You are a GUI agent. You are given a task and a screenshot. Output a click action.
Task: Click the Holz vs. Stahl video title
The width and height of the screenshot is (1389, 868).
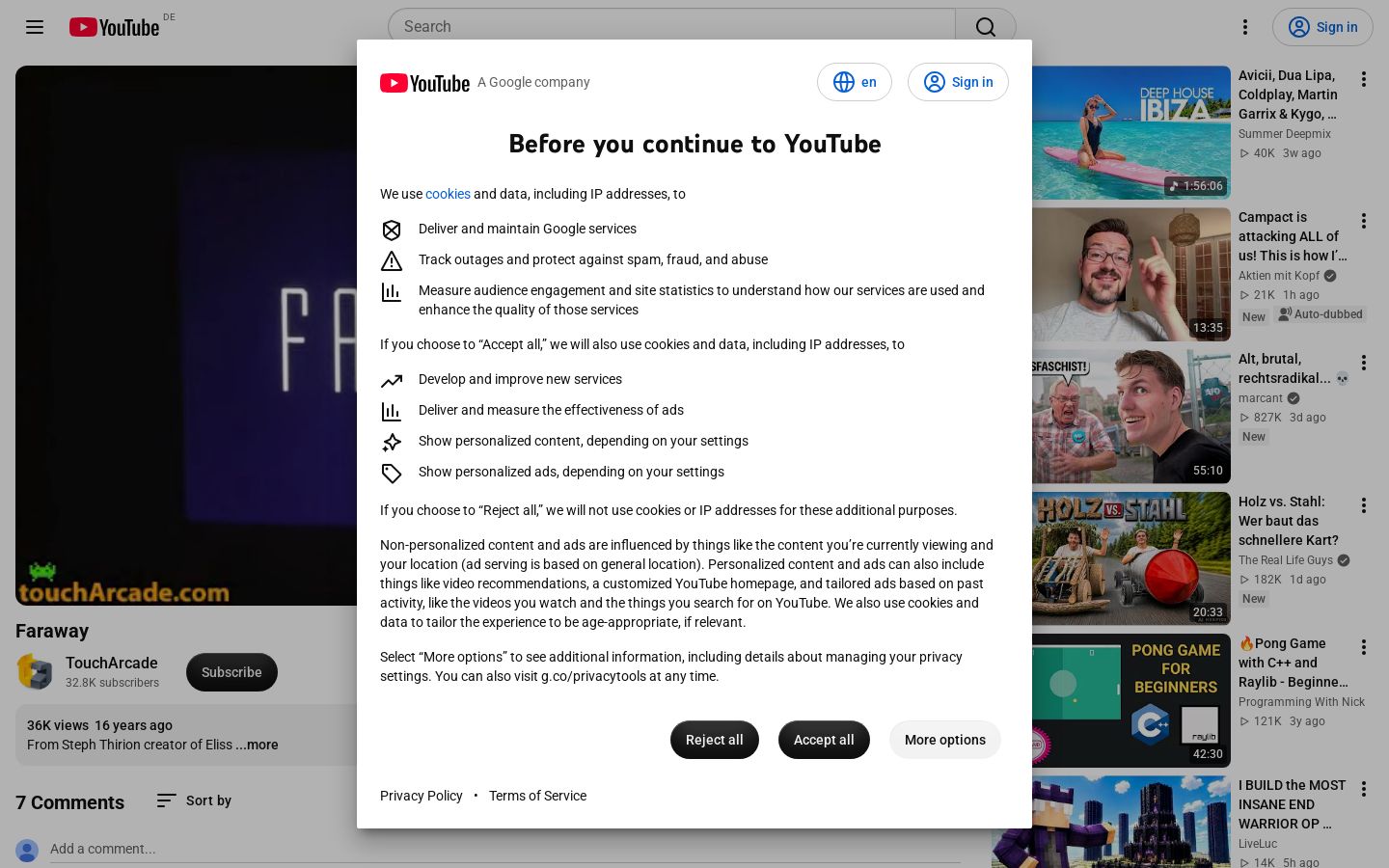[x=1289, y=521]
